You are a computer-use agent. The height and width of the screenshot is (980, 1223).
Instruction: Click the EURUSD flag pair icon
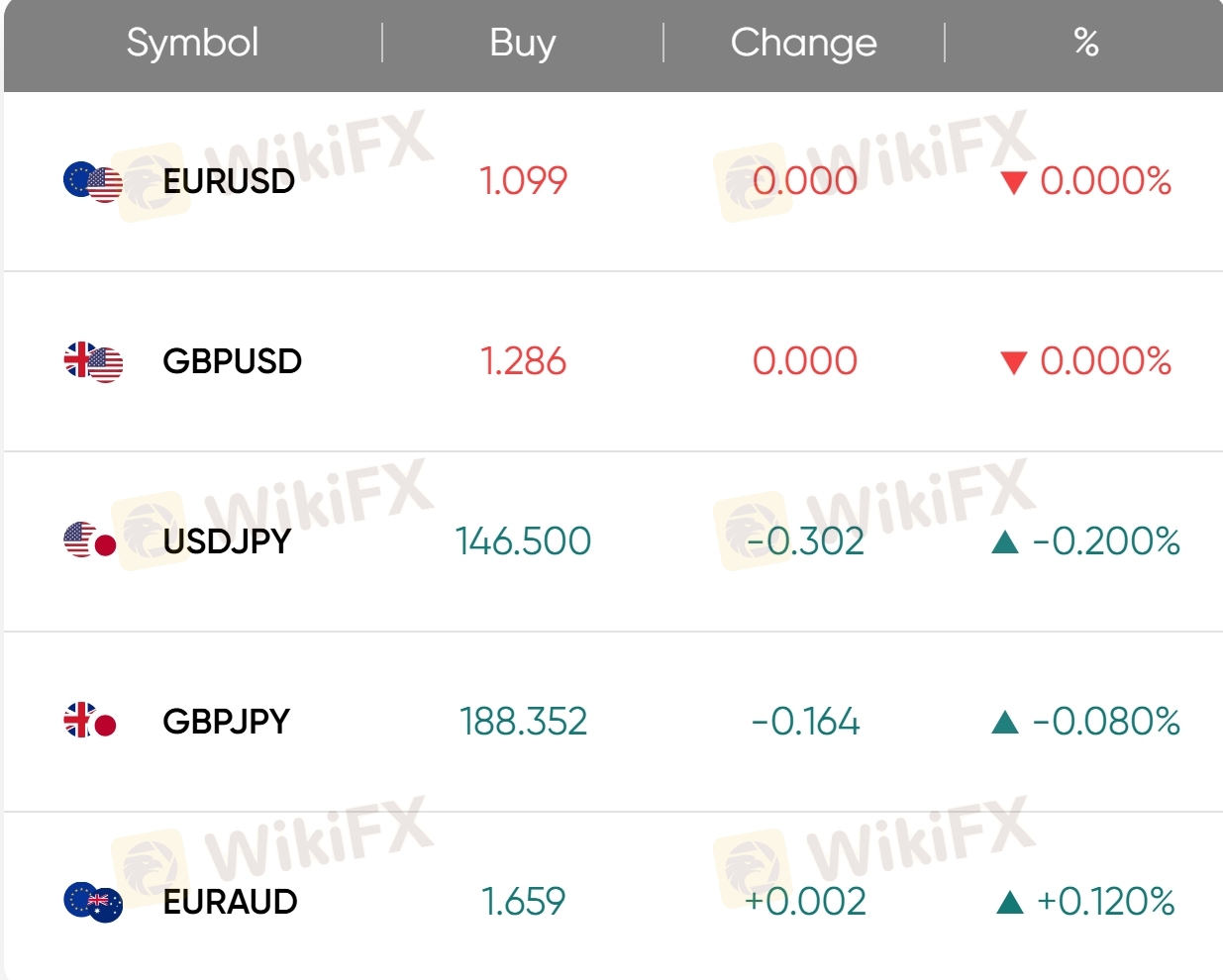click(93, 182)
